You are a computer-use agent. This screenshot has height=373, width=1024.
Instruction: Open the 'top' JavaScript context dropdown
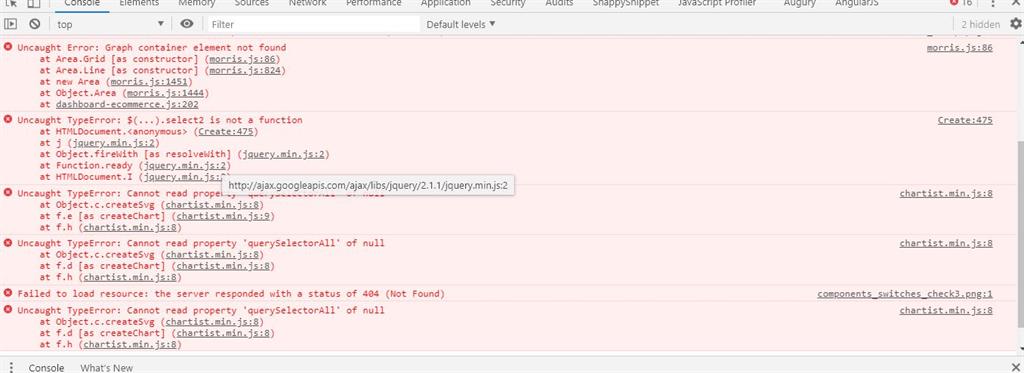[110, 24]
